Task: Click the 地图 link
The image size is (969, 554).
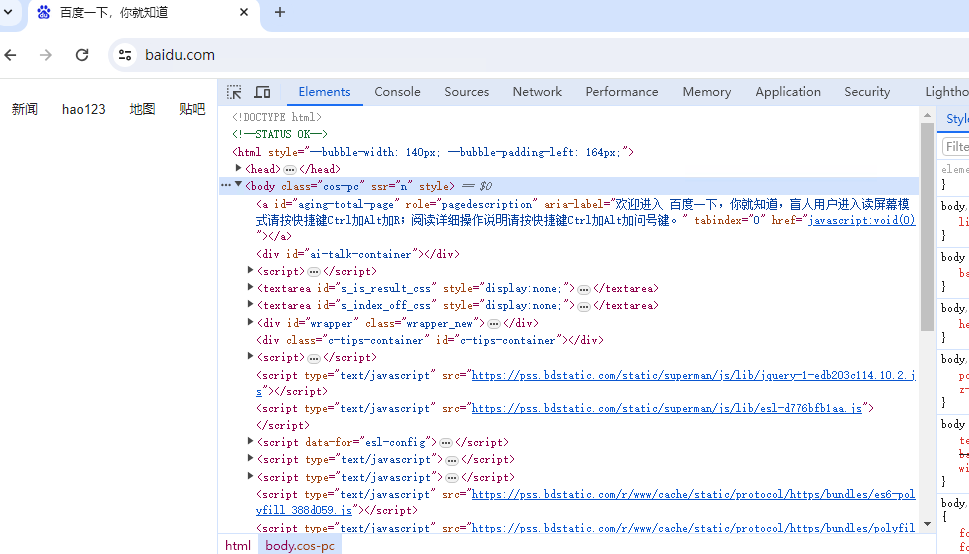Action: (x=142, y=109)
